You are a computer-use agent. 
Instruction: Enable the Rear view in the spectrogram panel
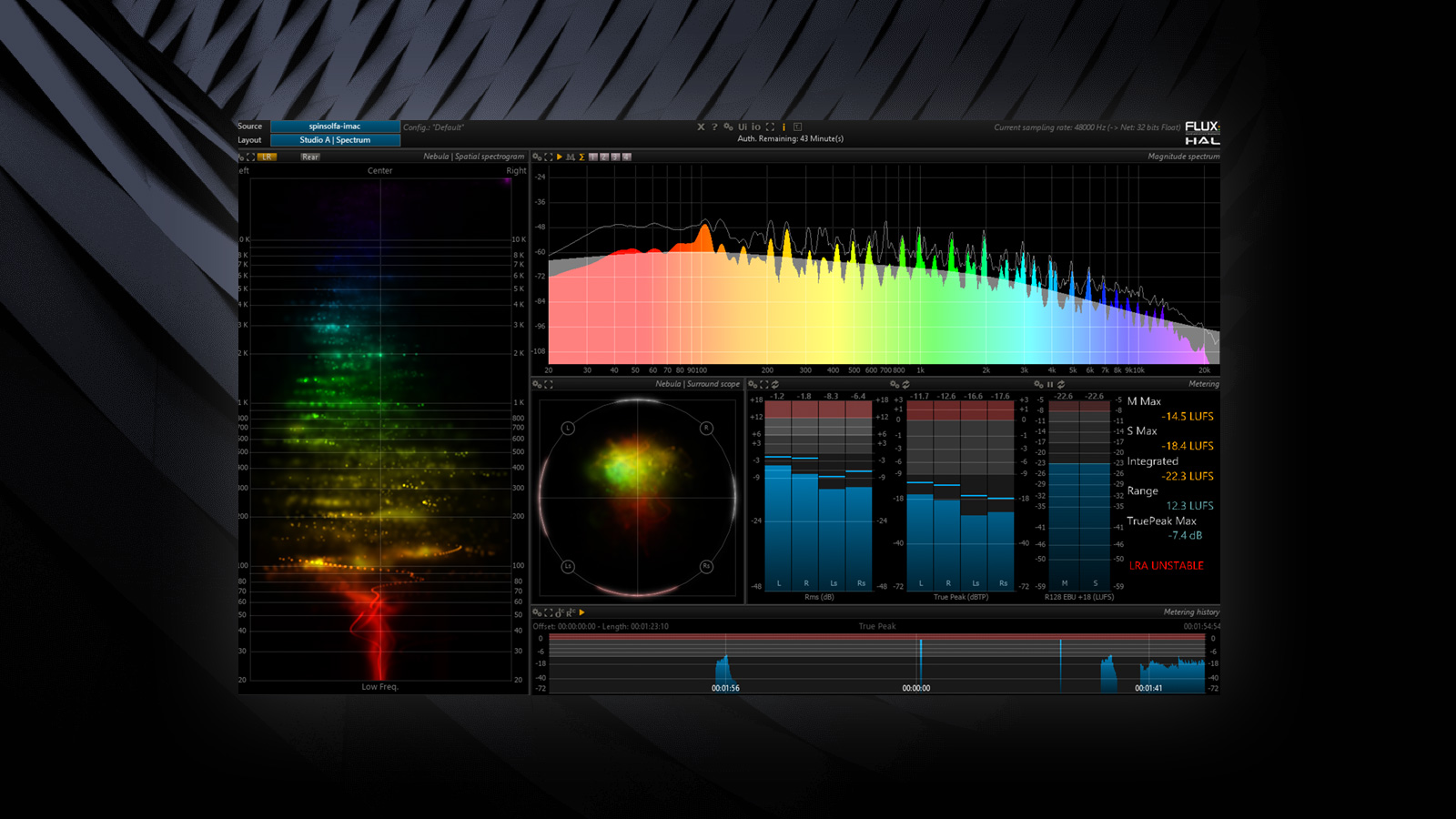310,157
